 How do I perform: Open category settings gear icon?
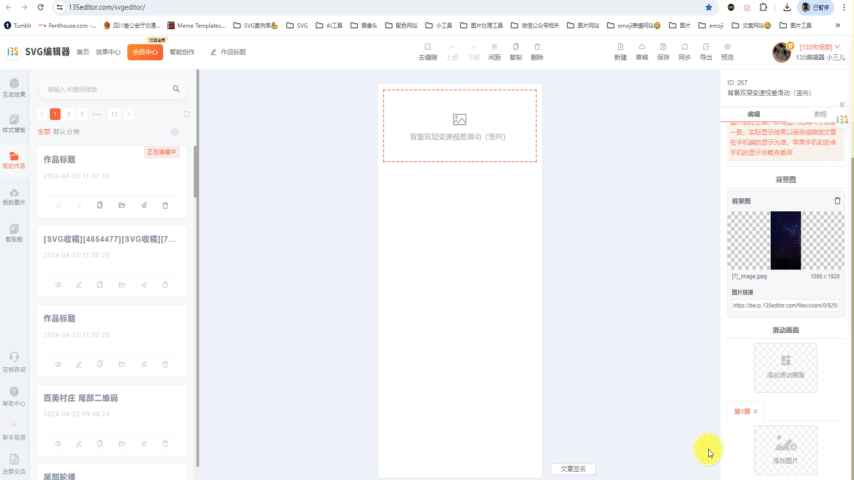coord(174,132)
